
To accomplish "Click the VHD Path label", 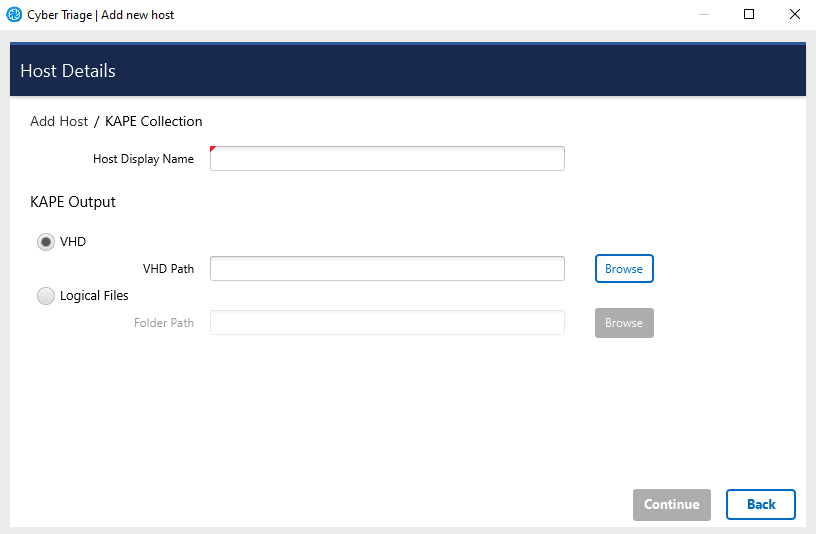I will (x=168, y=269).
